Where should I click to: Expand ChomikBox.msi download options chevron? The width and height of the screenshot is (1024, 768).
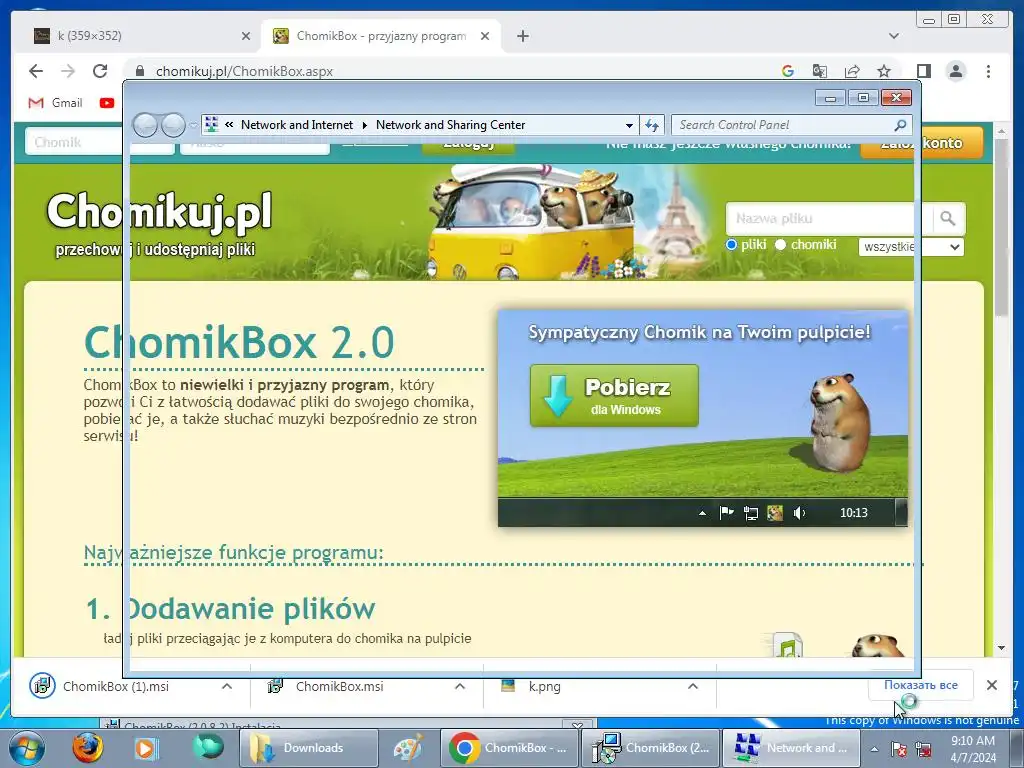(x=460, y=686)
